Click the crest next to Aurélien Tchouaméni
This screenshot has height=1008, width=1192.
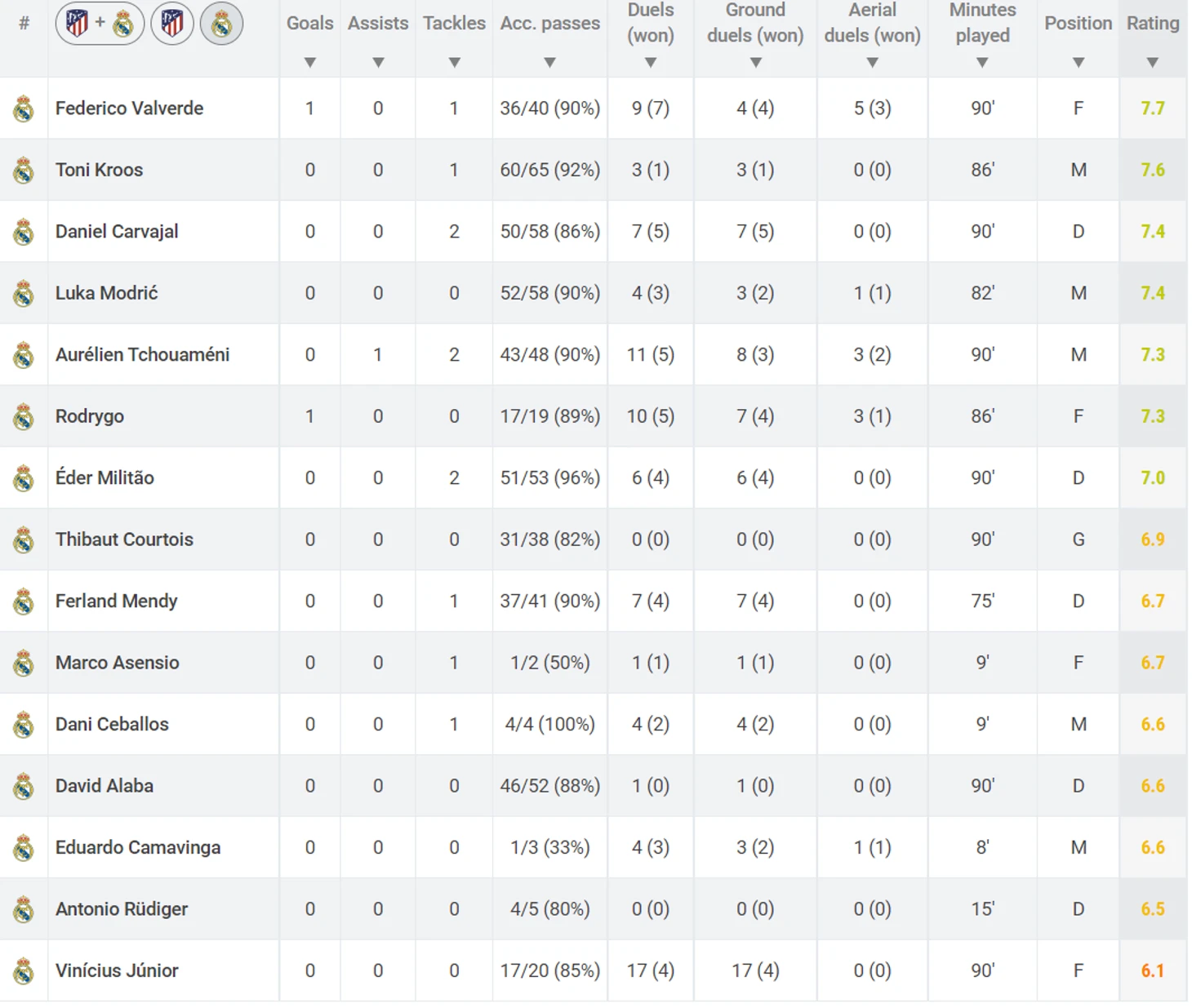coord(24,355)
